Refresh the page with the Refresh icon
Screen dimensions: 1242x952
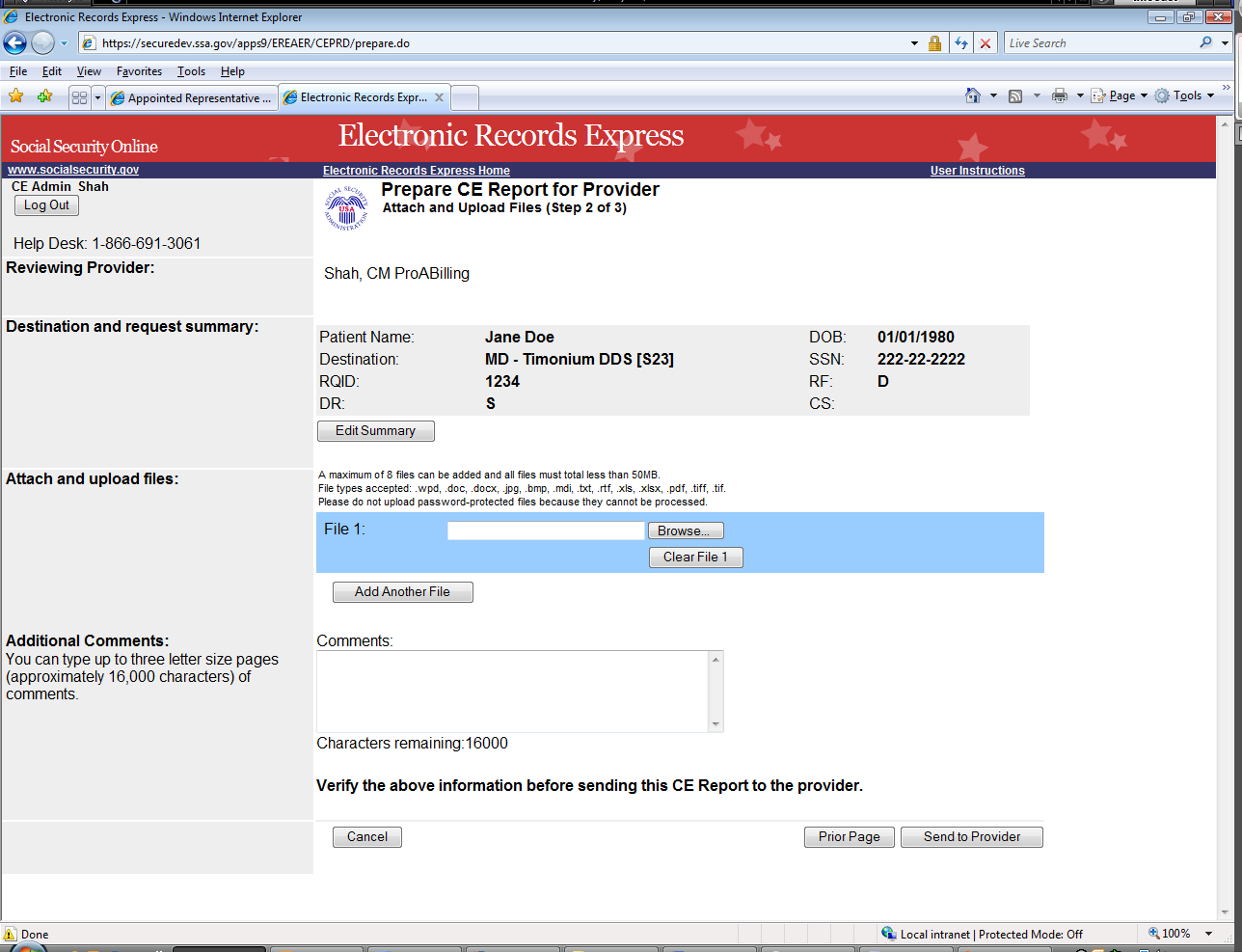click(960, 43)
